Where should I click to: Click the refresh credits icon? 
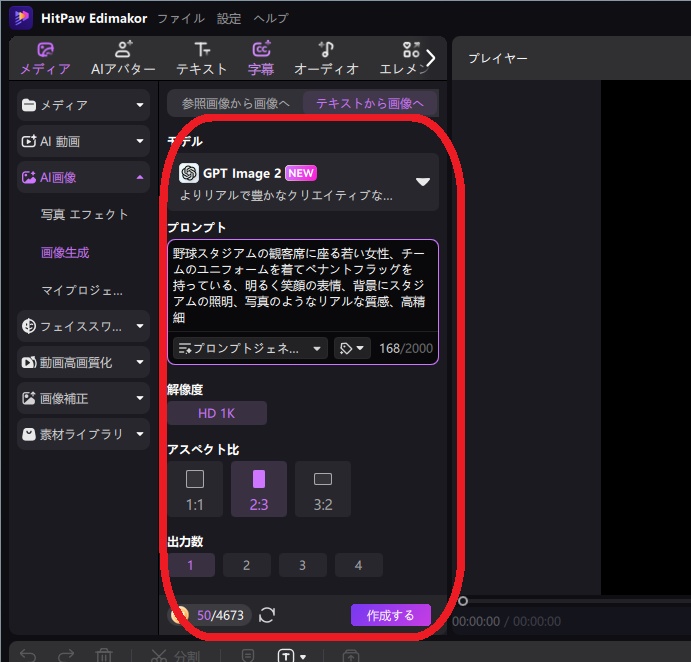(267, 615)
